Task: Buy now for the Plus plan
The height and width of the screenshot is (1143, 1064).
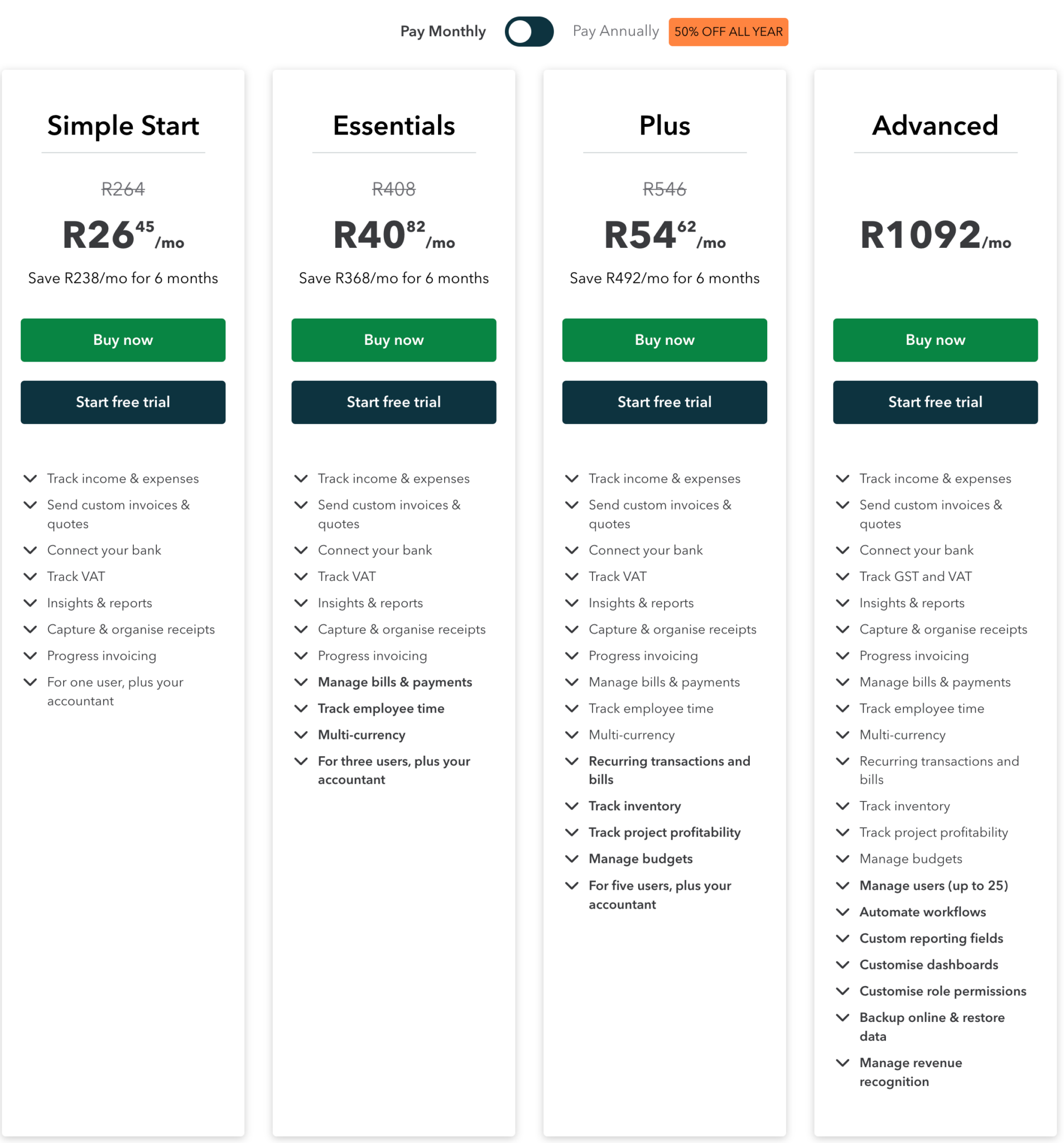Action: (x=664, y=340)
